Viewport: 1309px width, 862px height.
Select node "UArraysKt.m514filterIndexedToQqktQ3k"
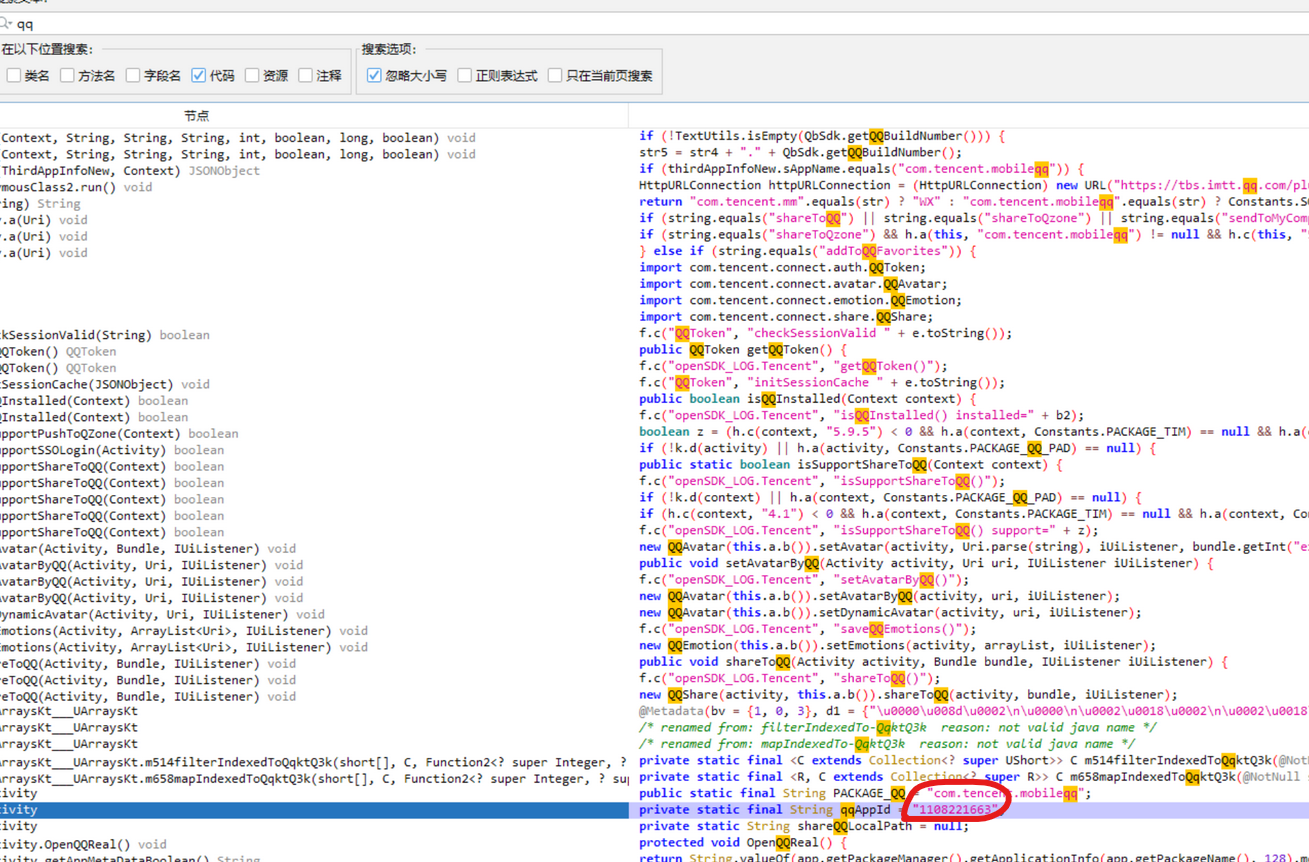click(x=314, y=762)
